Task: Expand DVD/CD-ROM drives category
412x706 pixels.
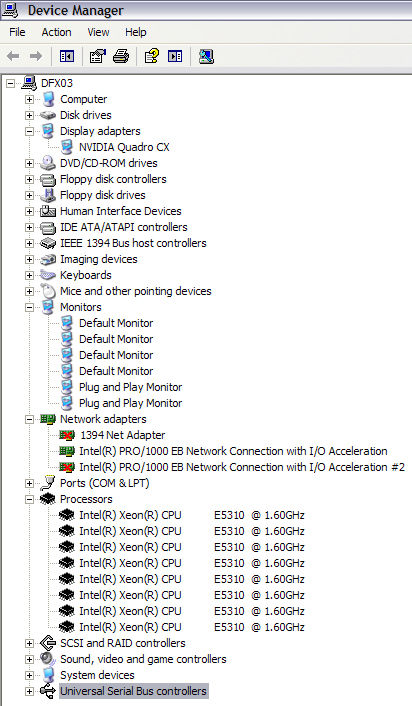Action: pyautogui.click(x=29, y=163)
